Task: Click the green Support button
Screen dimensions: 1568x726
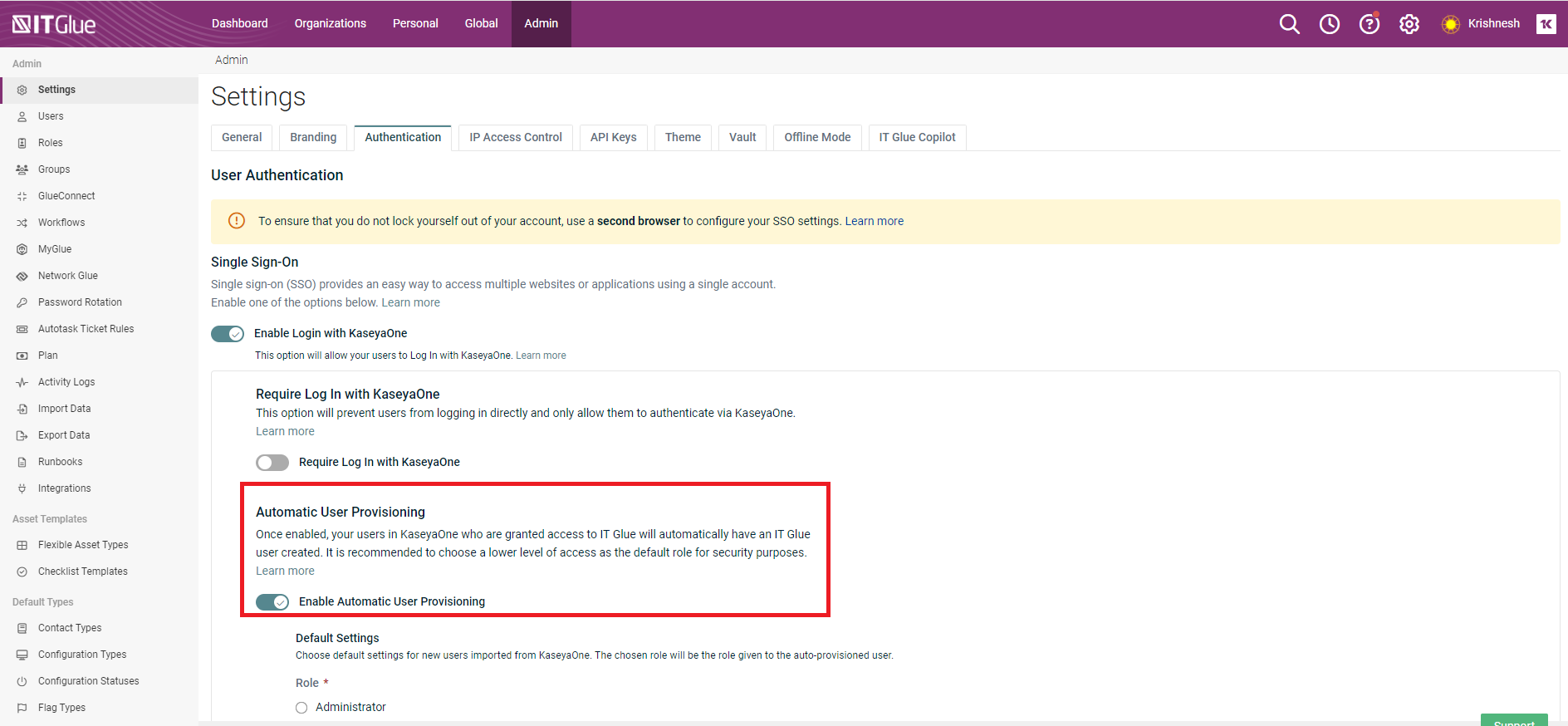Action: 1514,720
